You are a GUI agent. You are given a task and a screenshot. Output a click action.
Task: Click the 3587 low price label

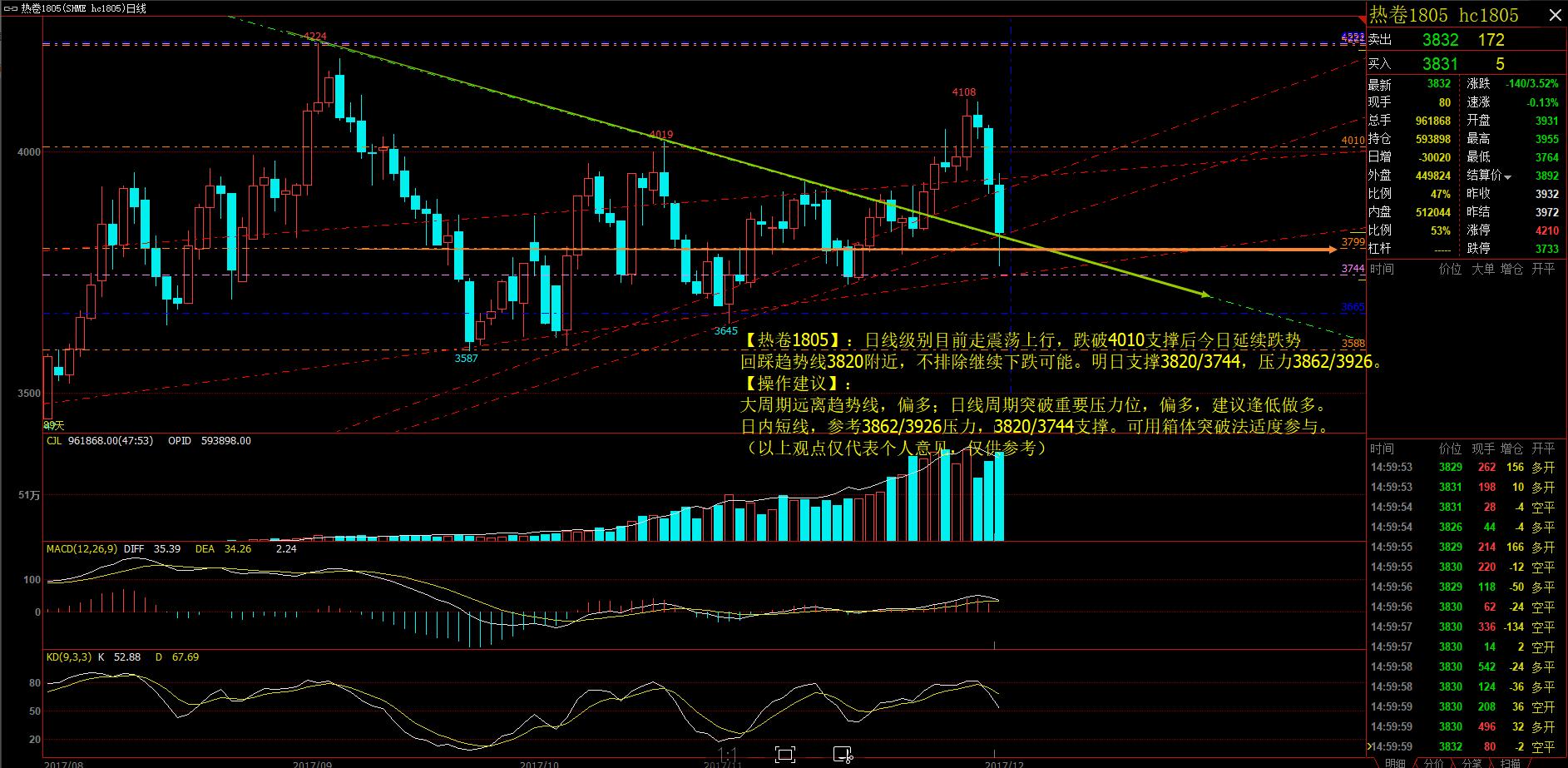pyautogui.click(x=467, y=358)
